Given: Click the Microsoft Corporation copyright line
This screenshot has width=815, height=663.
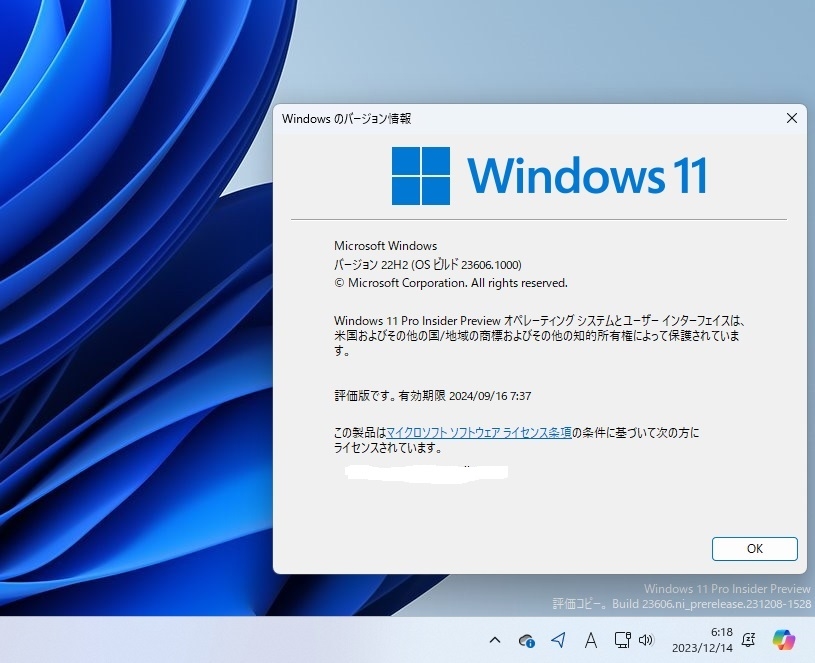Looking at the screenshot, I should click(451, 283).
